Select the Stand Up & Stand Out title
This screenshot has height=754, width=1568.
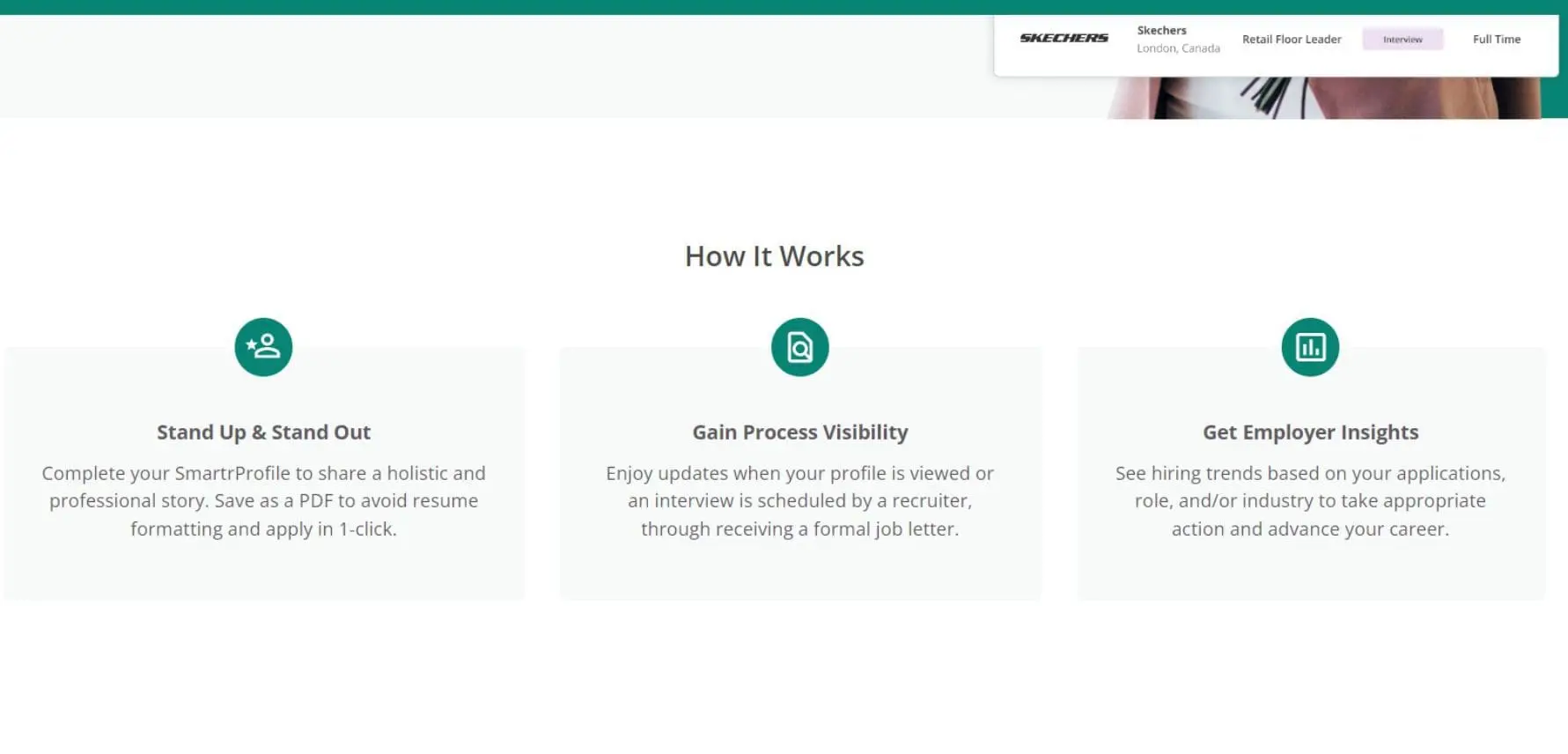tap(263, 432)
